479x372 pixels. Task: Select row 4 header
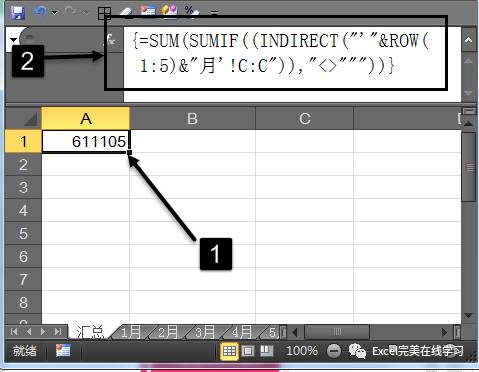23,210
